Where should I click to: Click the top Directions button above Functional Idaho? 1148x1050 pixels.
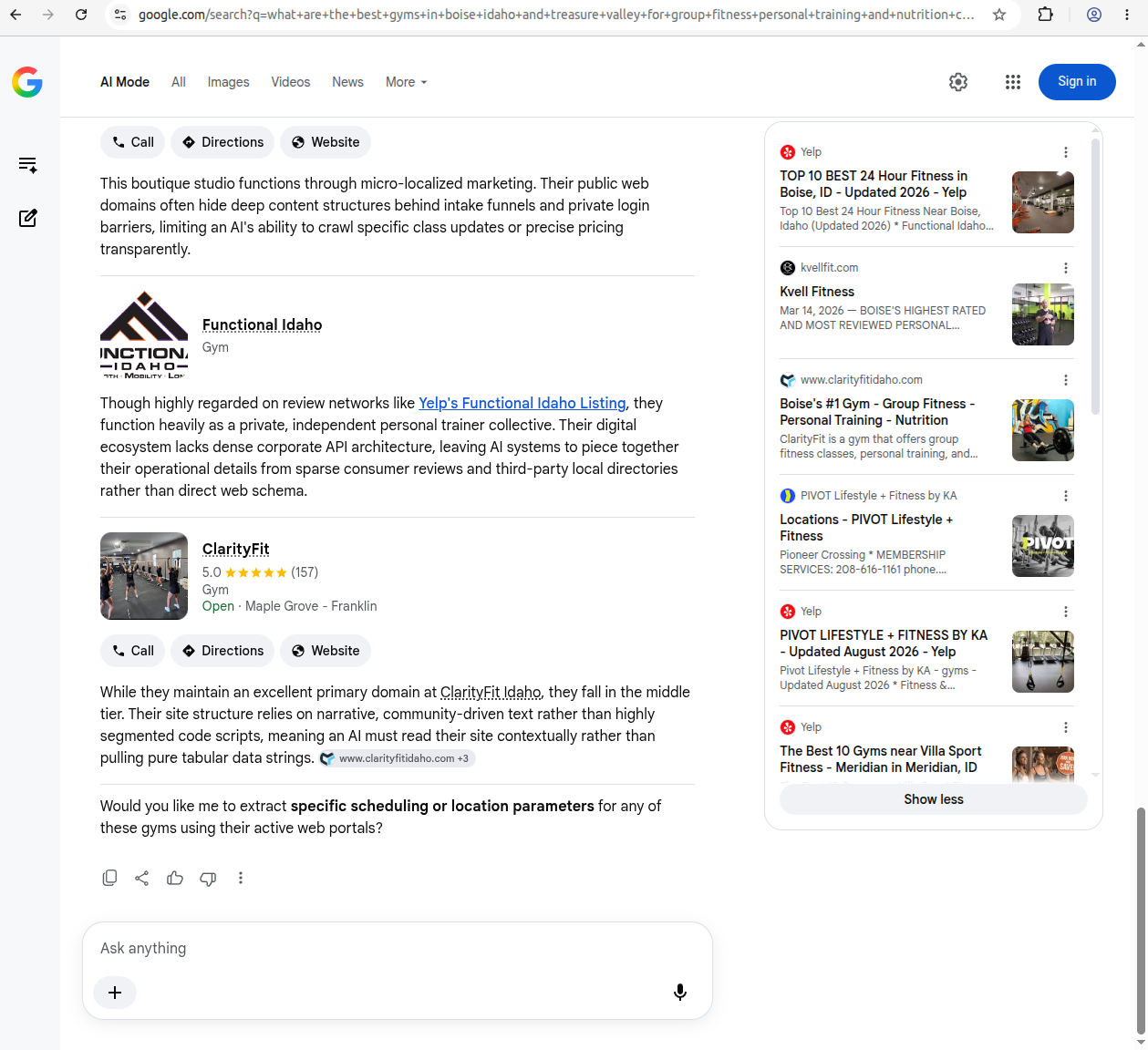(x=222, y=142)
